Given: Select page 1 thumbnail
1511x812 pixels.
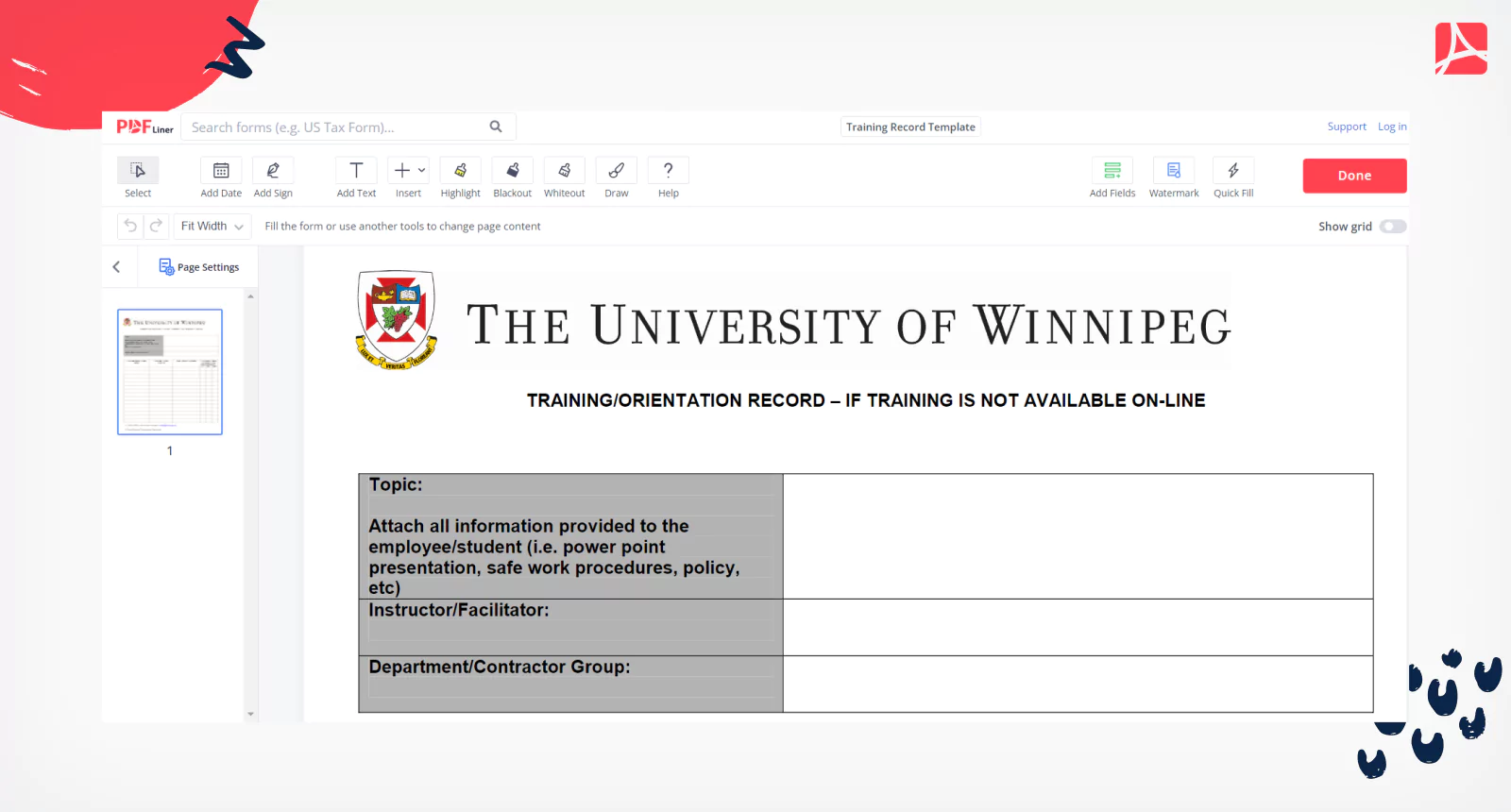Looking at the screenshot, I should pyautogui.click(x=170, y=372).
